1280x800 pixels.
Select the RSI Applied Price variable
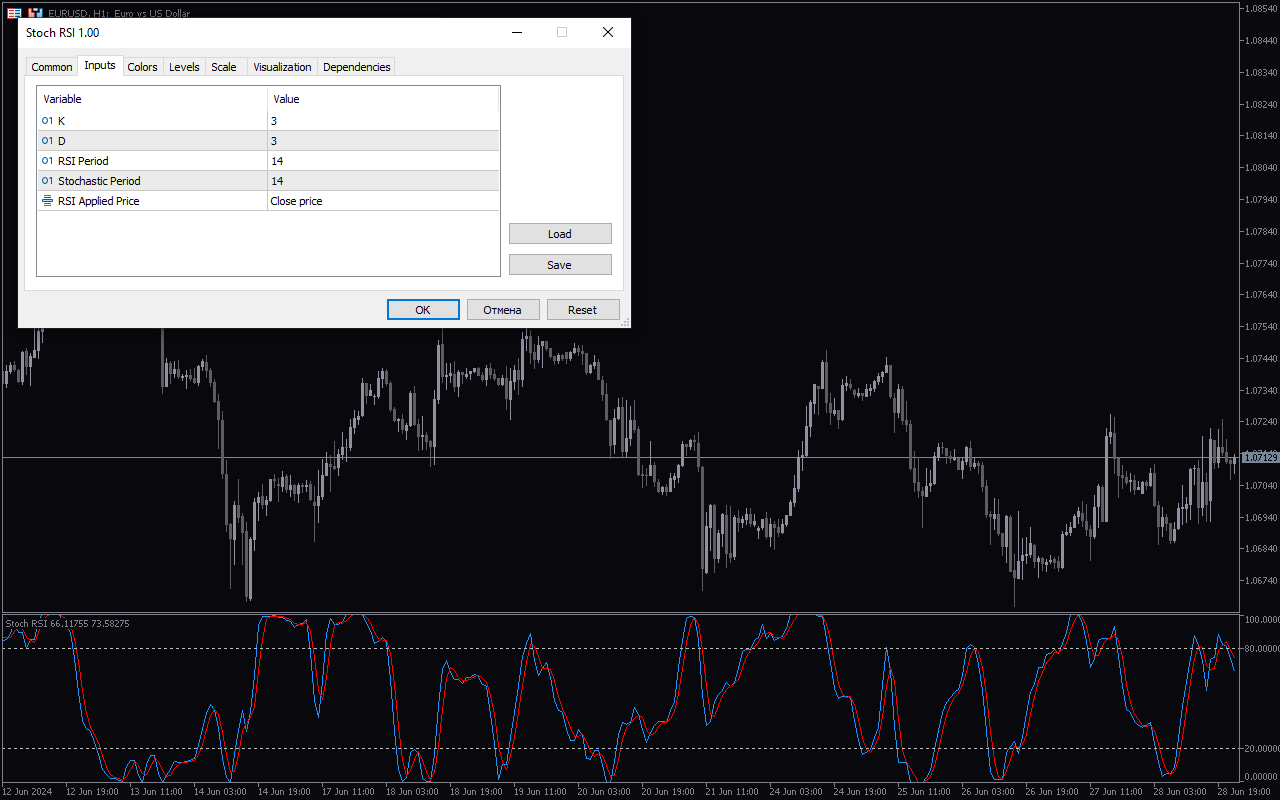click(x=268, y=201)
